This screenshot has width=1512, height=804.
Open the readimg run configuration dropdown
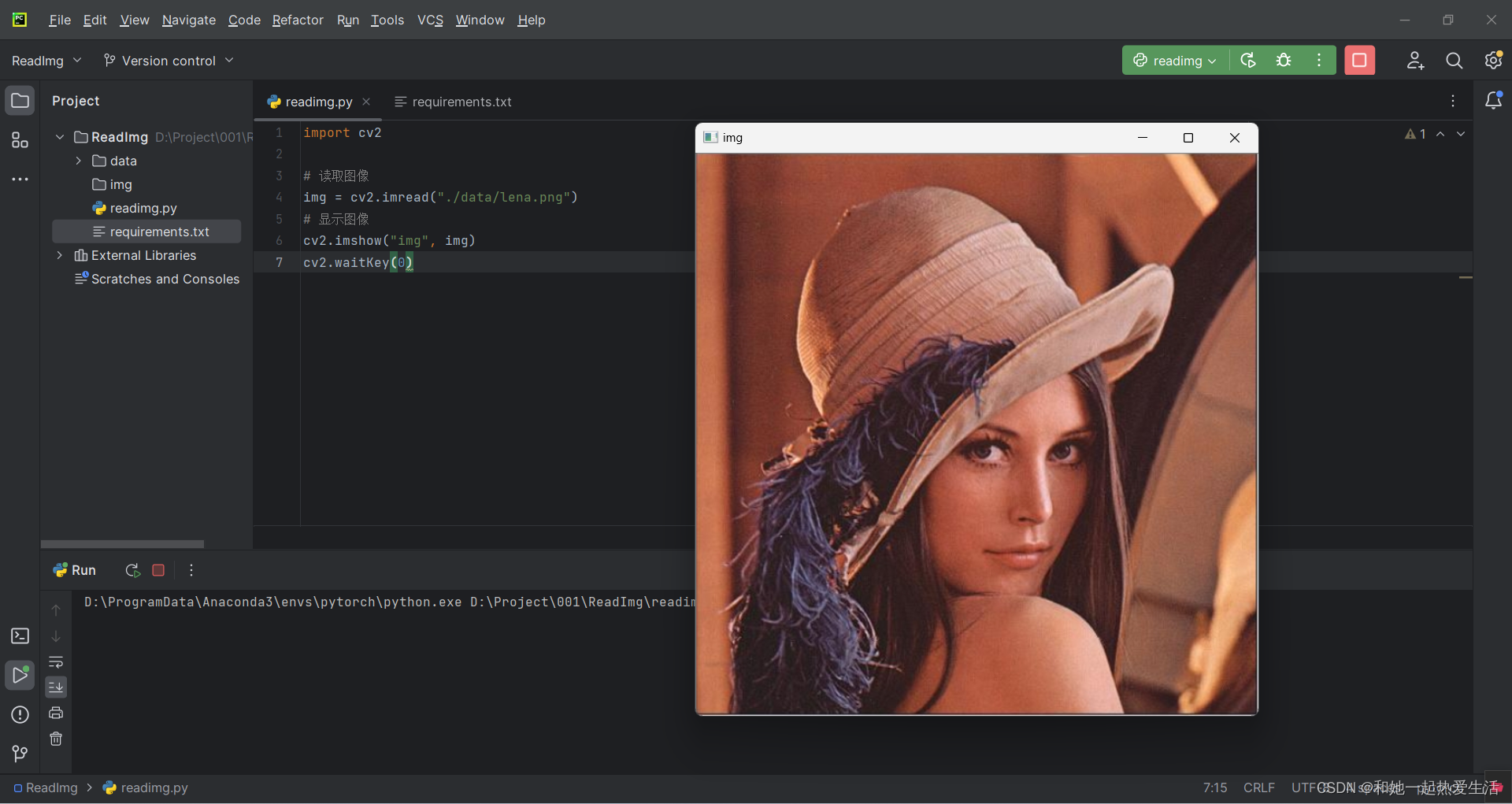(1175, 61)
